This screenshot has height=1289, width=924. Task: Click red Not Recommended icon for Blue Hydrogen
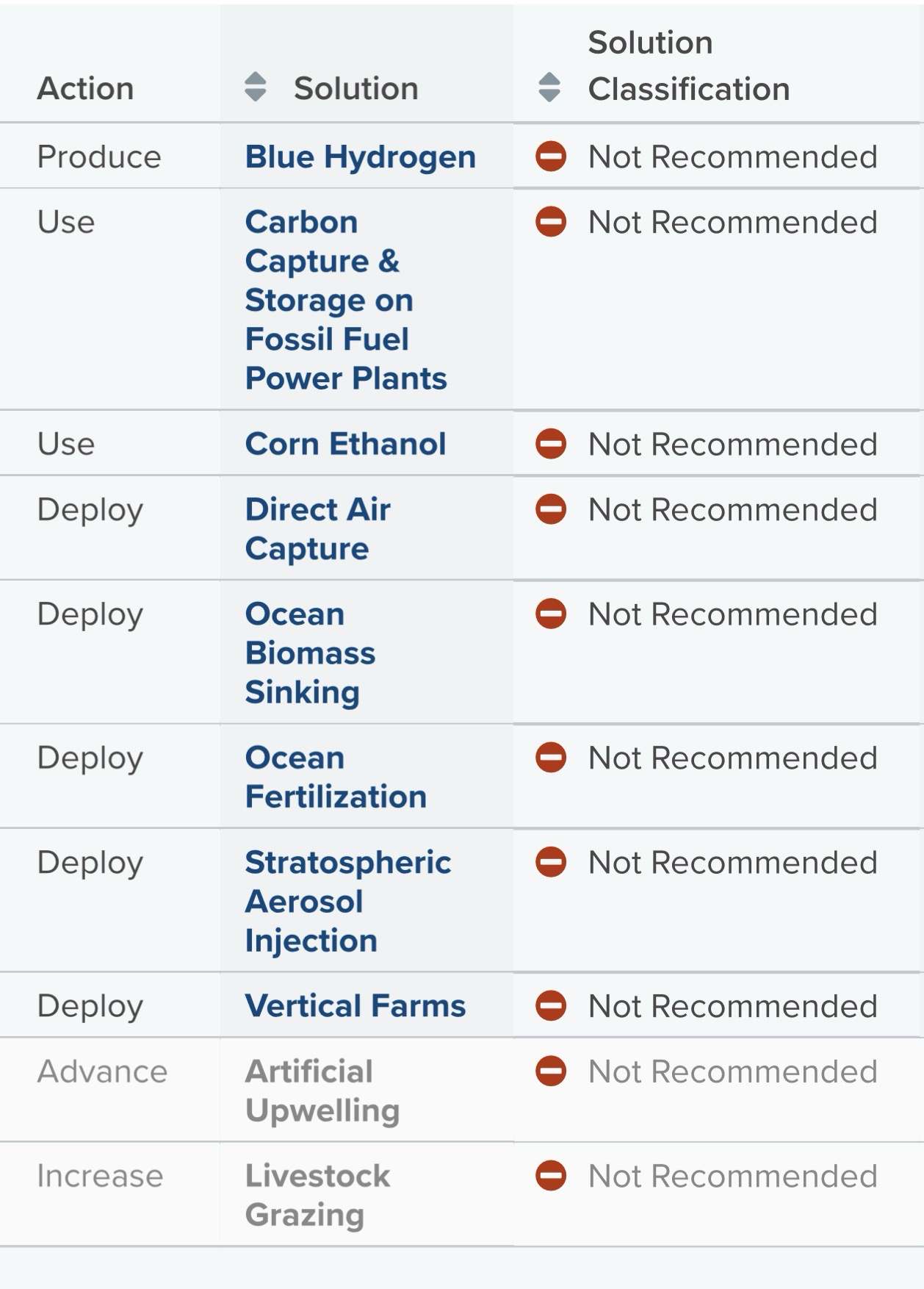pos(551,157)
